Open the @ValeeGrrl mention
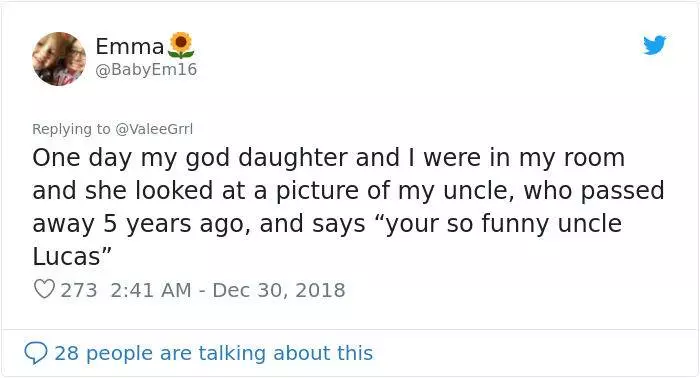This screenshot has height=378, width=700. coord(154,129)
